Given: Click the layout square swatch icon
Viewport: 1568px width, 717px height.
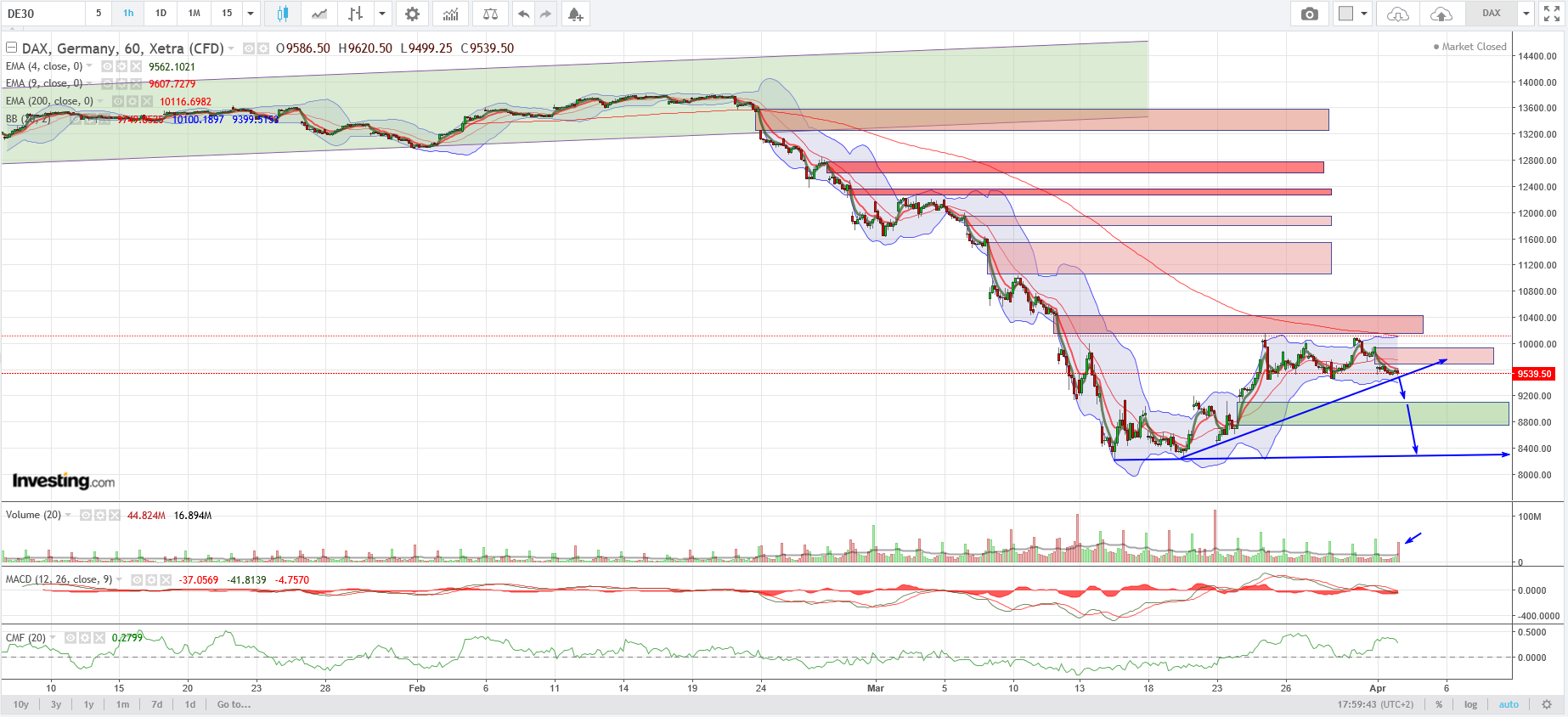Looking at the screenshot, I should 1345,14.
